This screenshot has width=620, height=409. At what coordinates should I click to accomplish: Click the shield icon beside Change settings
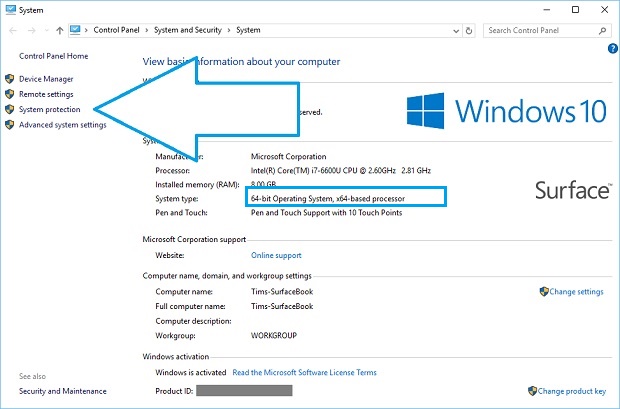click(544, 292)
